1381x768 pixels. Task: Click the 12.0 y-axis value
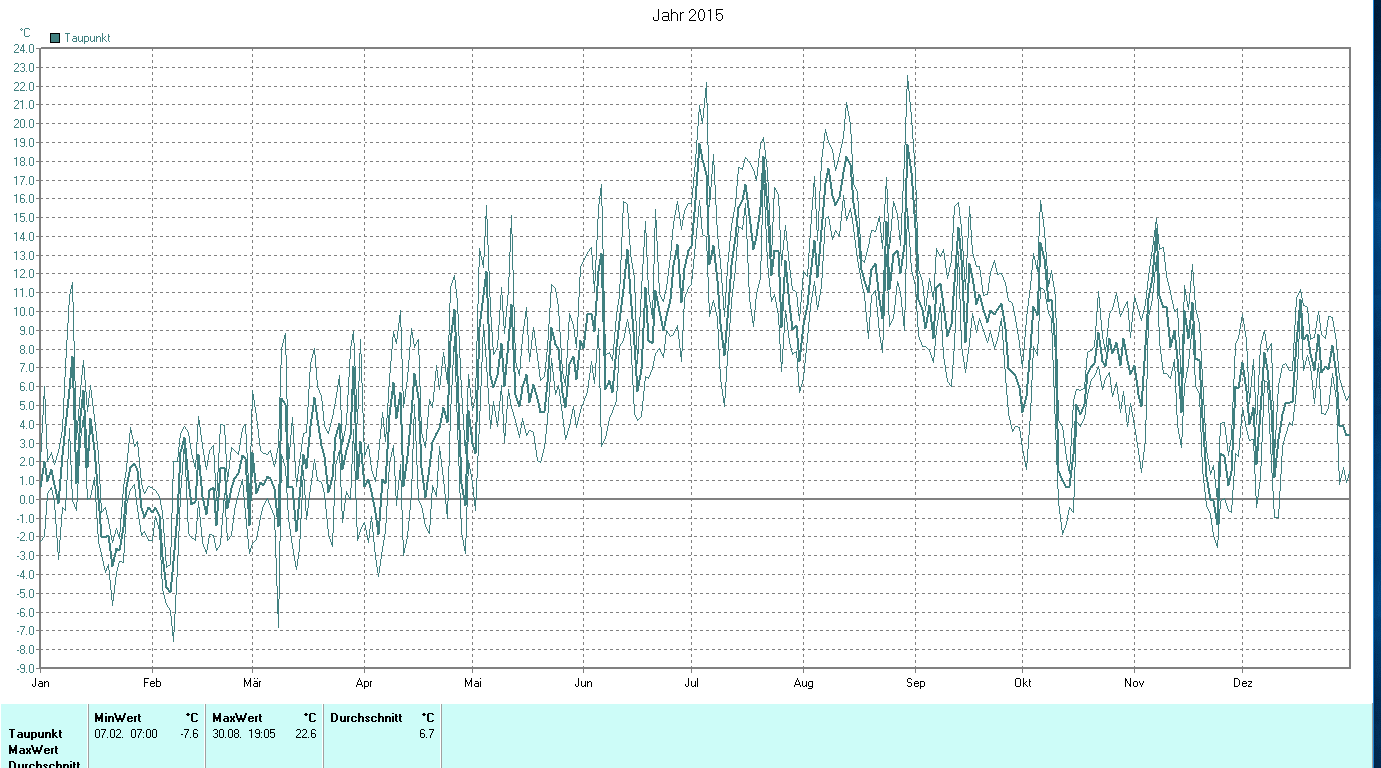[x=24, y=274]
